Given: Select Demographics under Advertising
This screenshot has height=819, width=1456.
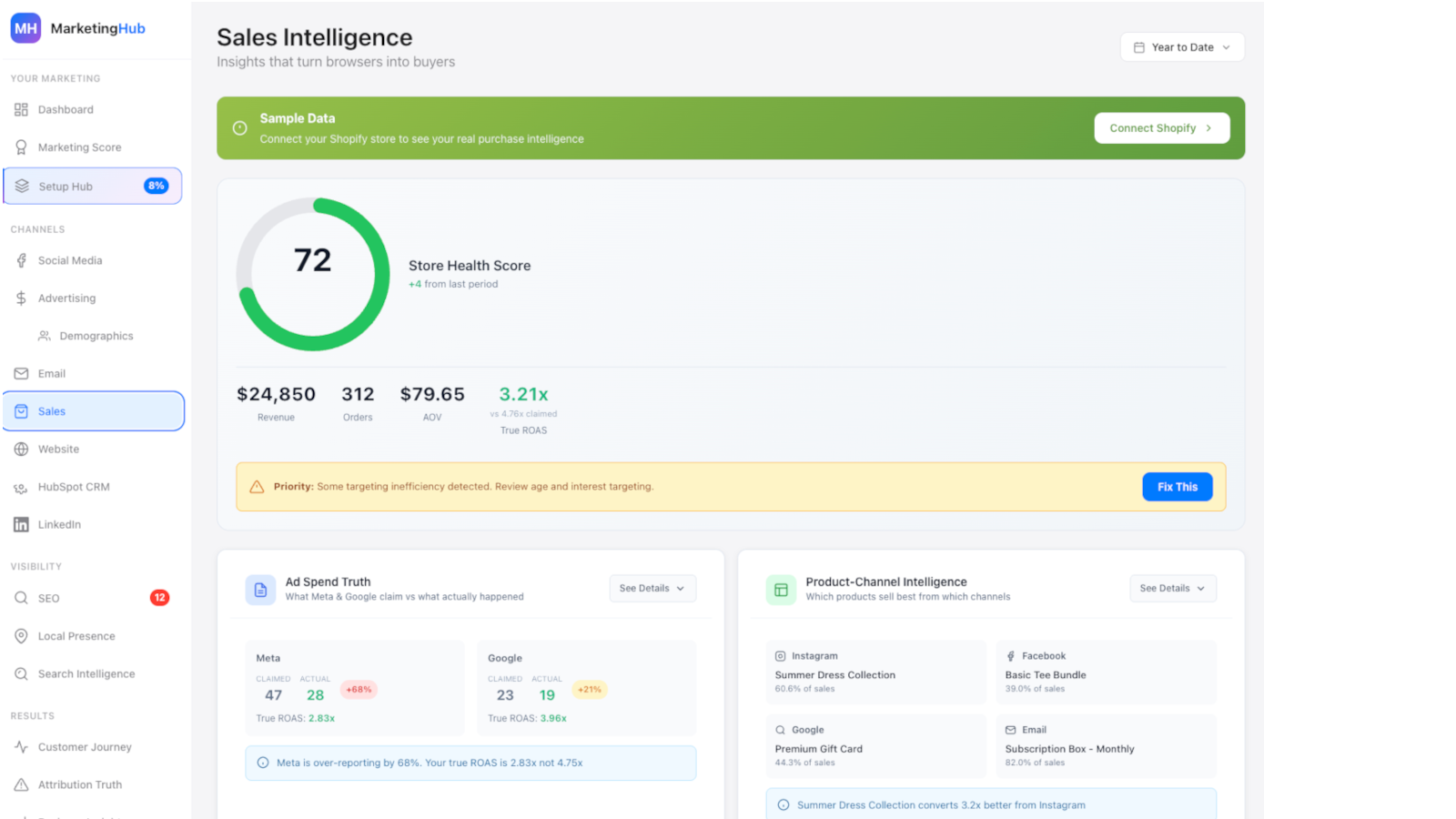Looking at the screenshot, I should point(96,337).
